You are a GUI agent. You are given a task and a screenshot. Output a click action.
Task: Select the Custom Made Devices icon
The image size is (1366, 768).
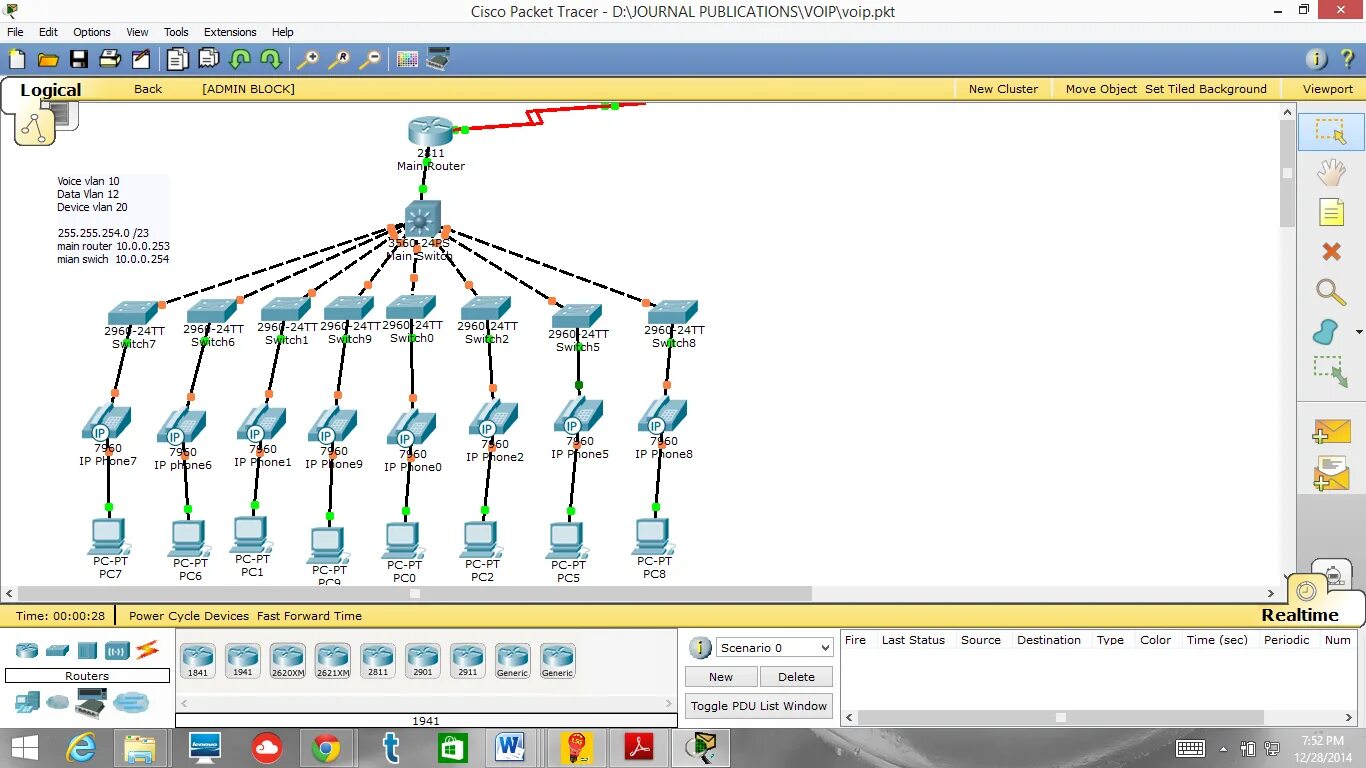92,702
